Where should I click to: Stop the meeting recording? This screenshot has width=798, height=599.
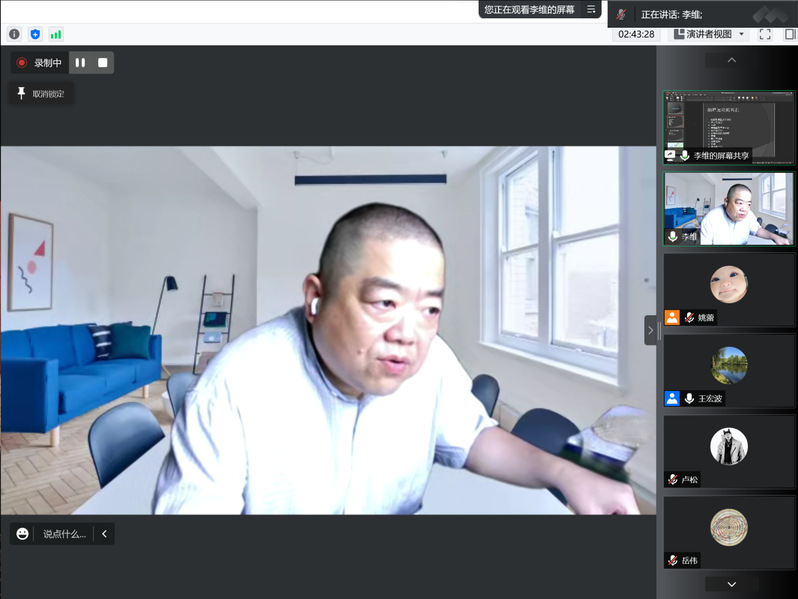point(102,63)
